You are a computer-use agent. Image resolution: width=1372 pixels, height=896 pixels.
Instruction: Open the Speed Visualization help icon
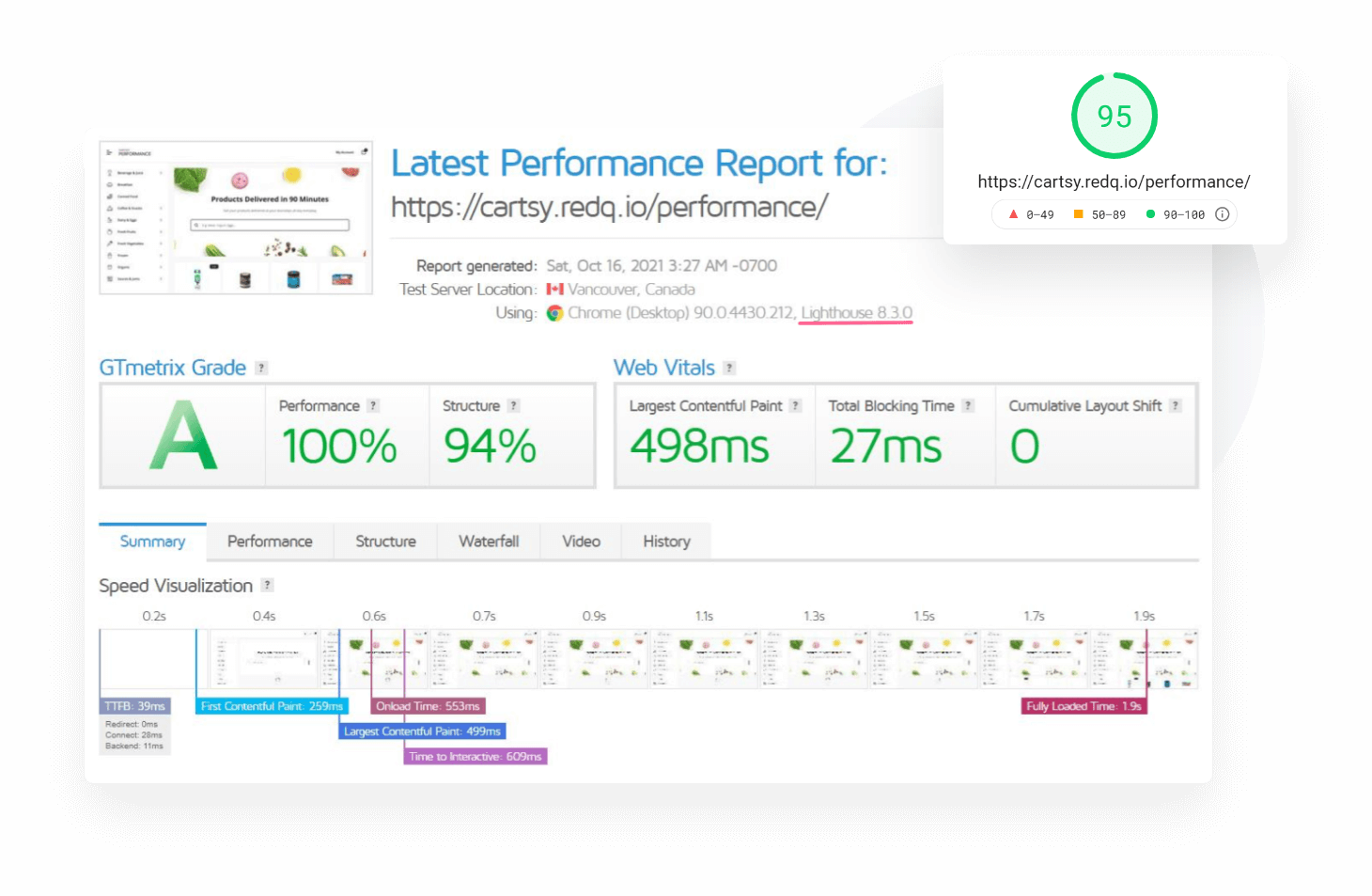(267, 585)
